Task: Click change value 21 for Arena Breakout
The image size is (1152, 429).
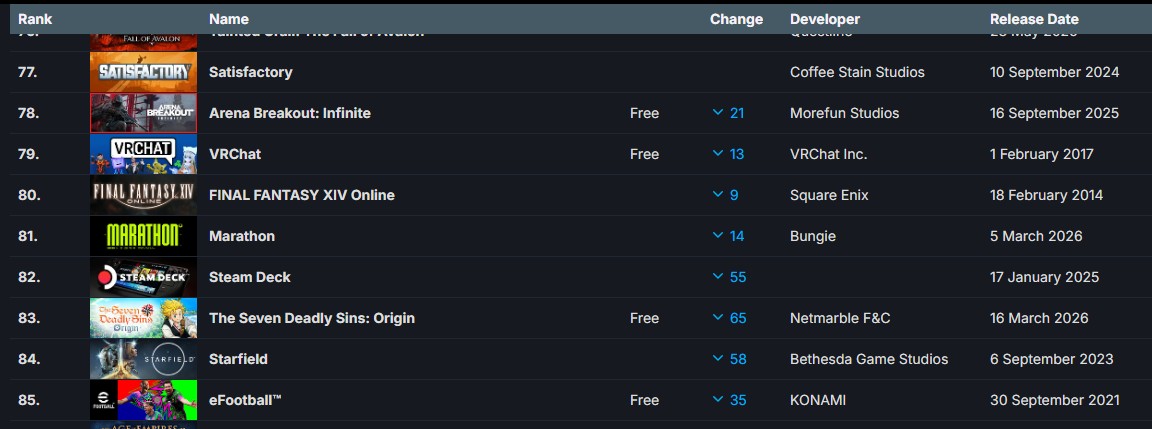Action: 738,113
